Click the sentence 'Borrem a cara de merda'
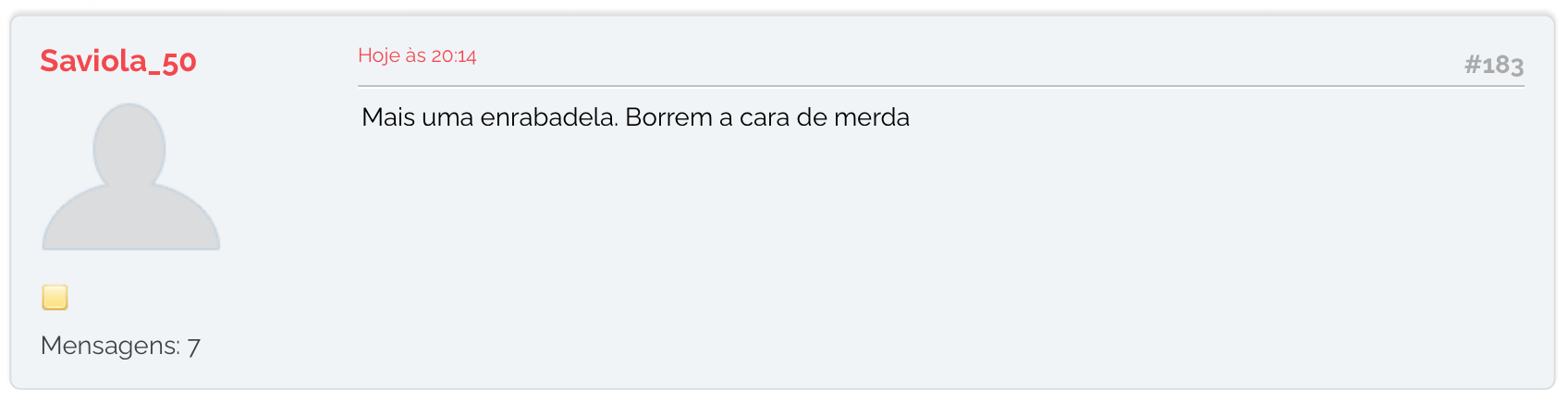 [767, 117]
